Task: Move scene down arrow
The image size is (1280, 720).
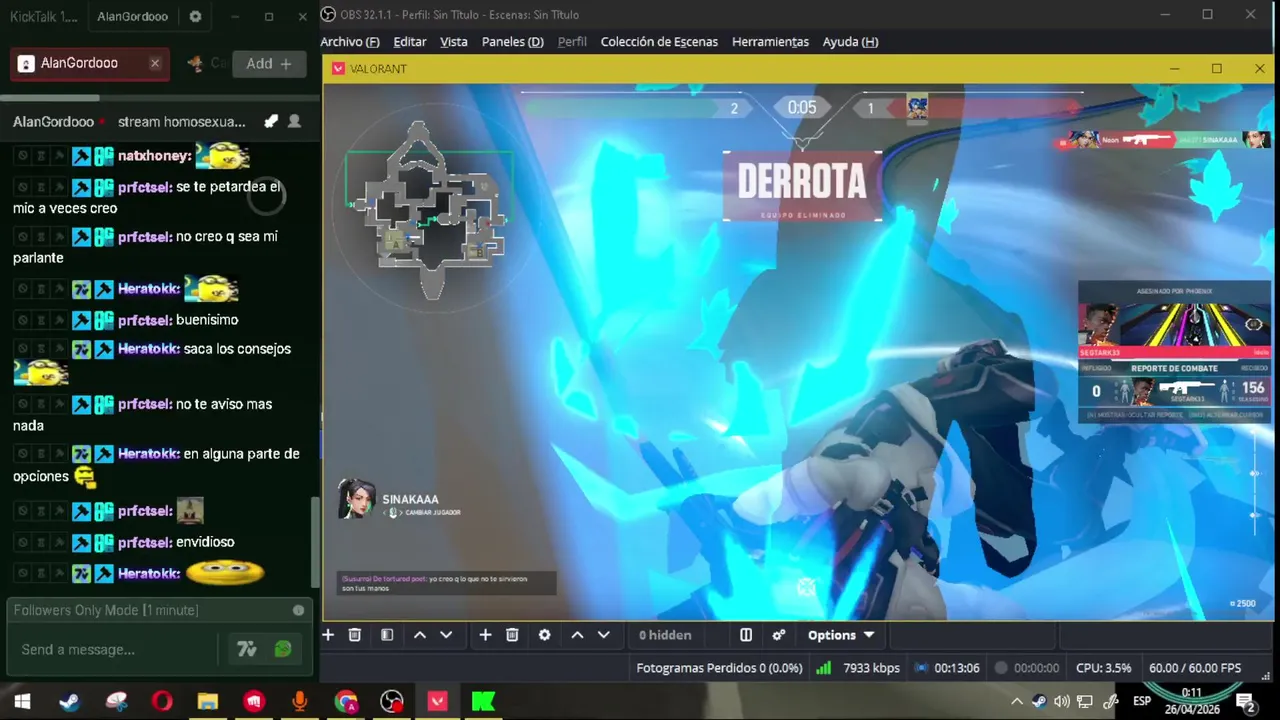Action: 446,635
